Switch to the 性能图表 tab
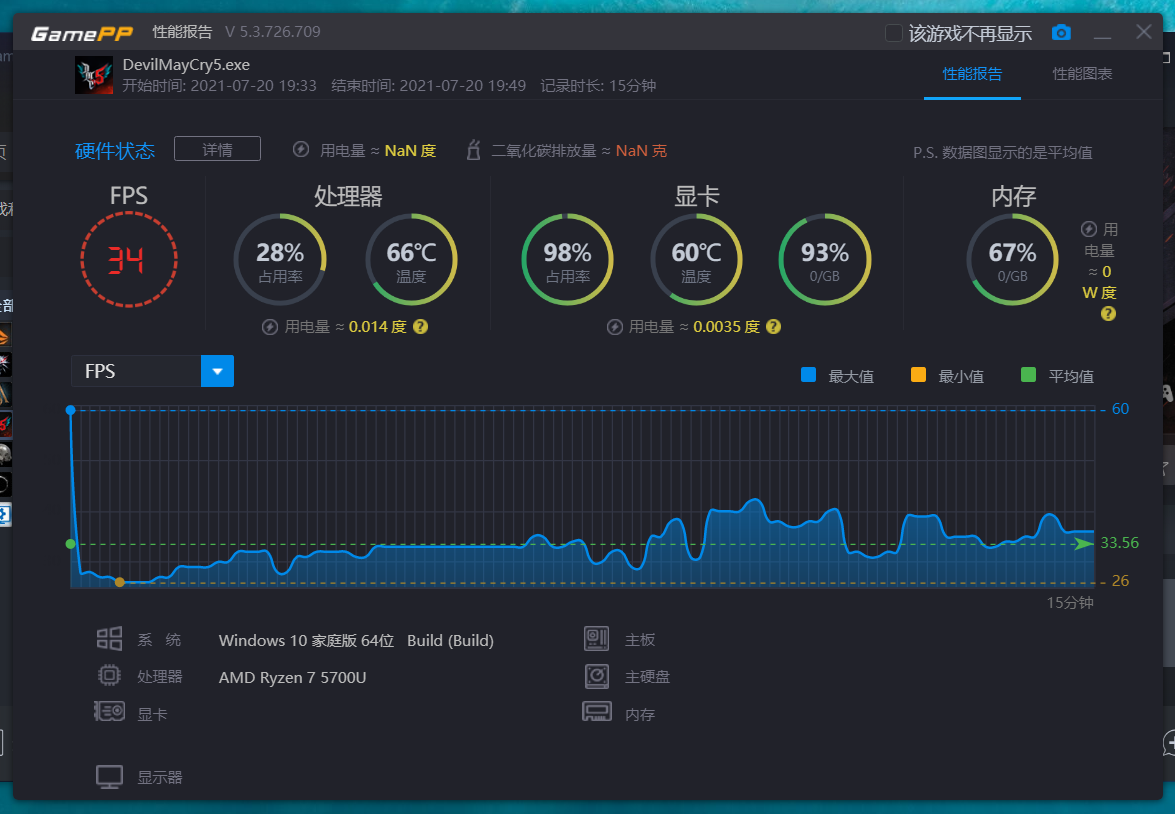The image size is (1175, 814). pyautogui.click(x=1082, y=74)
